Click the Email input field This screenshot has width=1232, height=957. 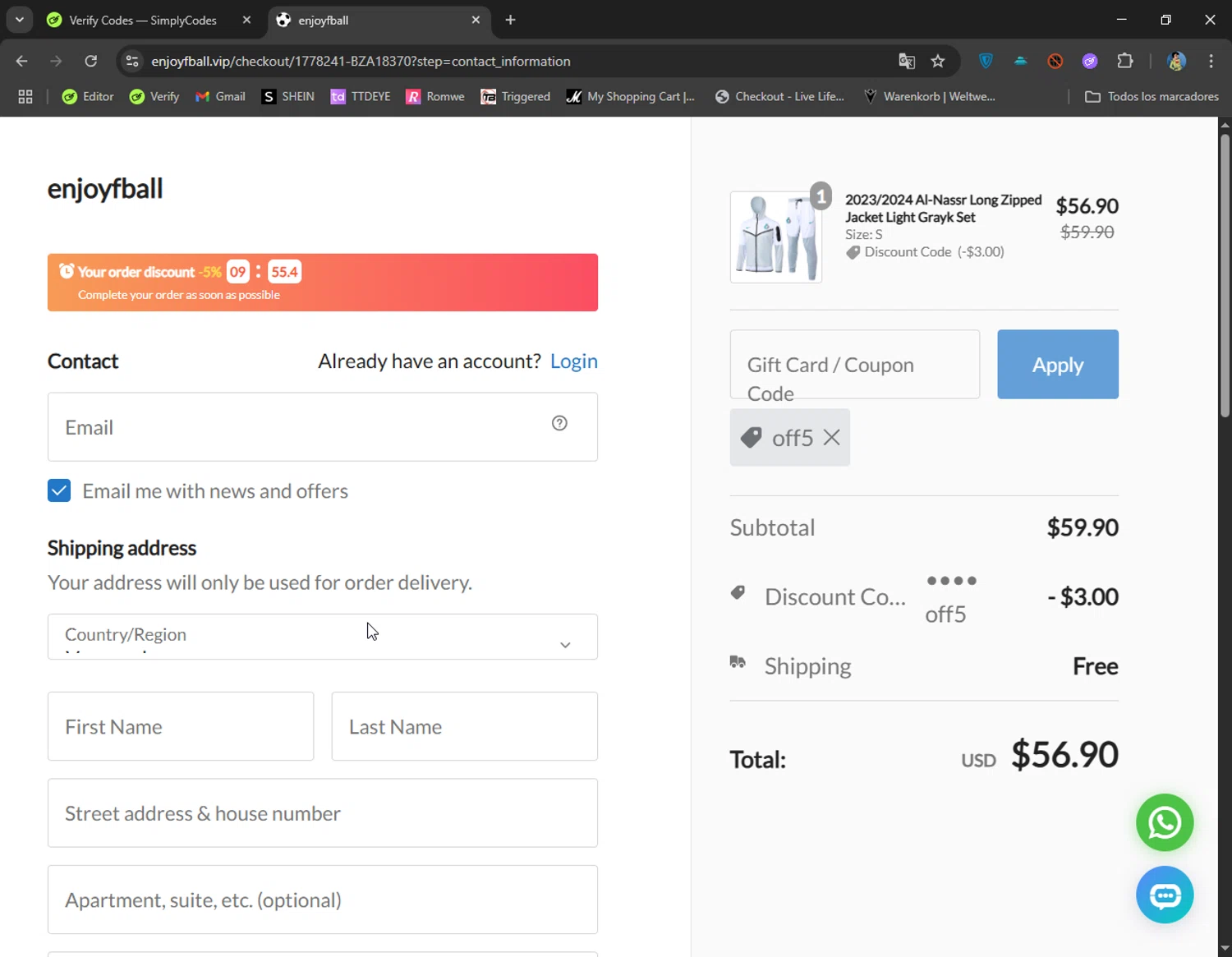(323, 427)
